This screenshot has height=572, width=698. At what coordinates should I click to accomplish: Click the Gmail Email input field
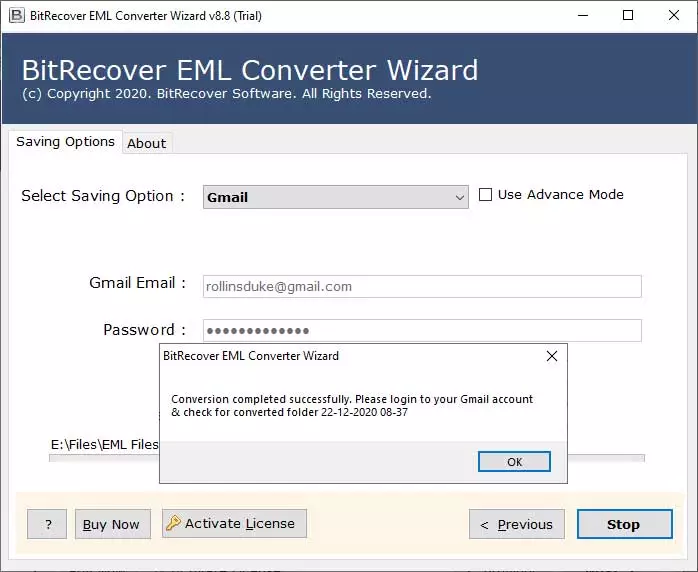pos(422,286)
